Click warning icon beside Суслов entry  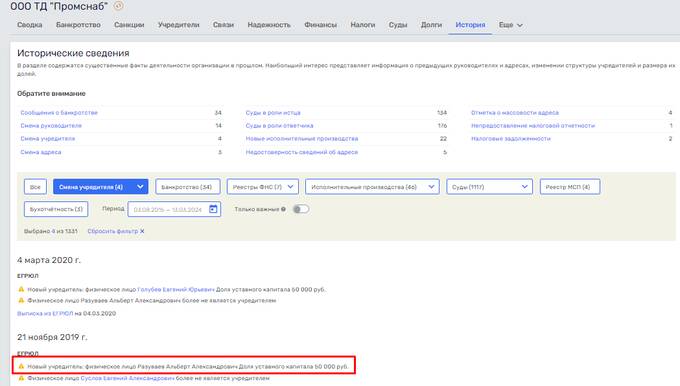tap(21, 378)
